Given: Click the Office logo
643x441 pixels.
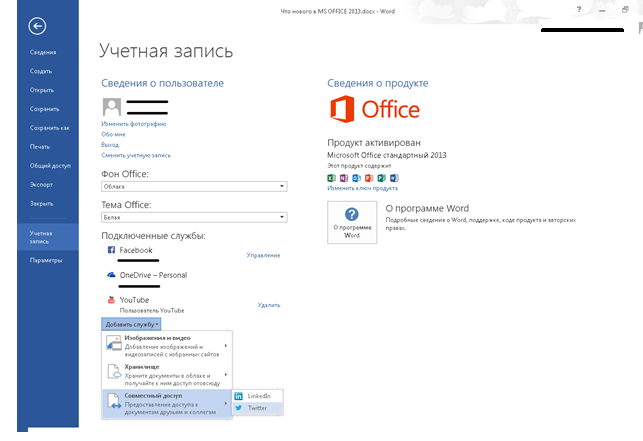Looking at the screenshot, I should pyautogui.click(x=375, y=109).
